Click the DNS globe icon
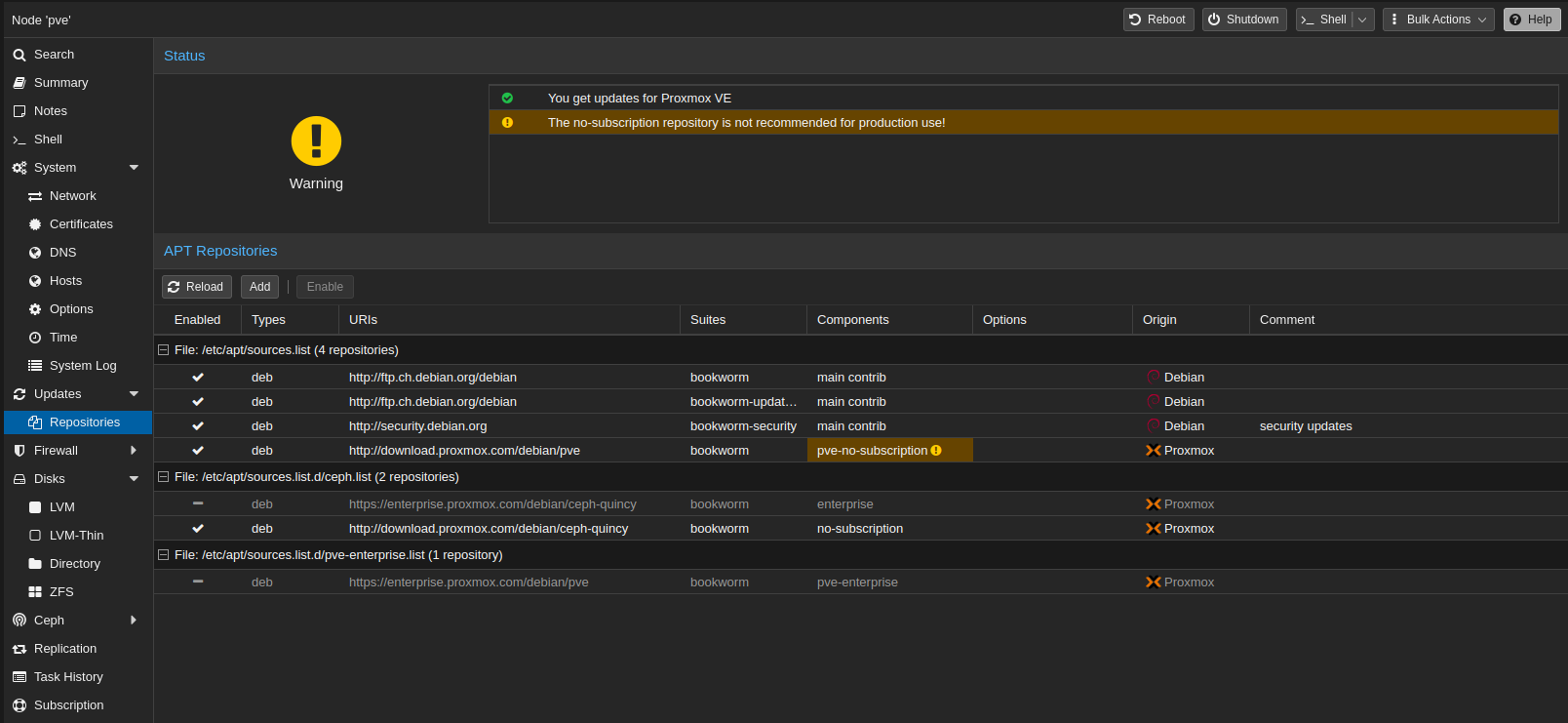The height and width of the screenshot is (723, 1568). click(35, 253)
